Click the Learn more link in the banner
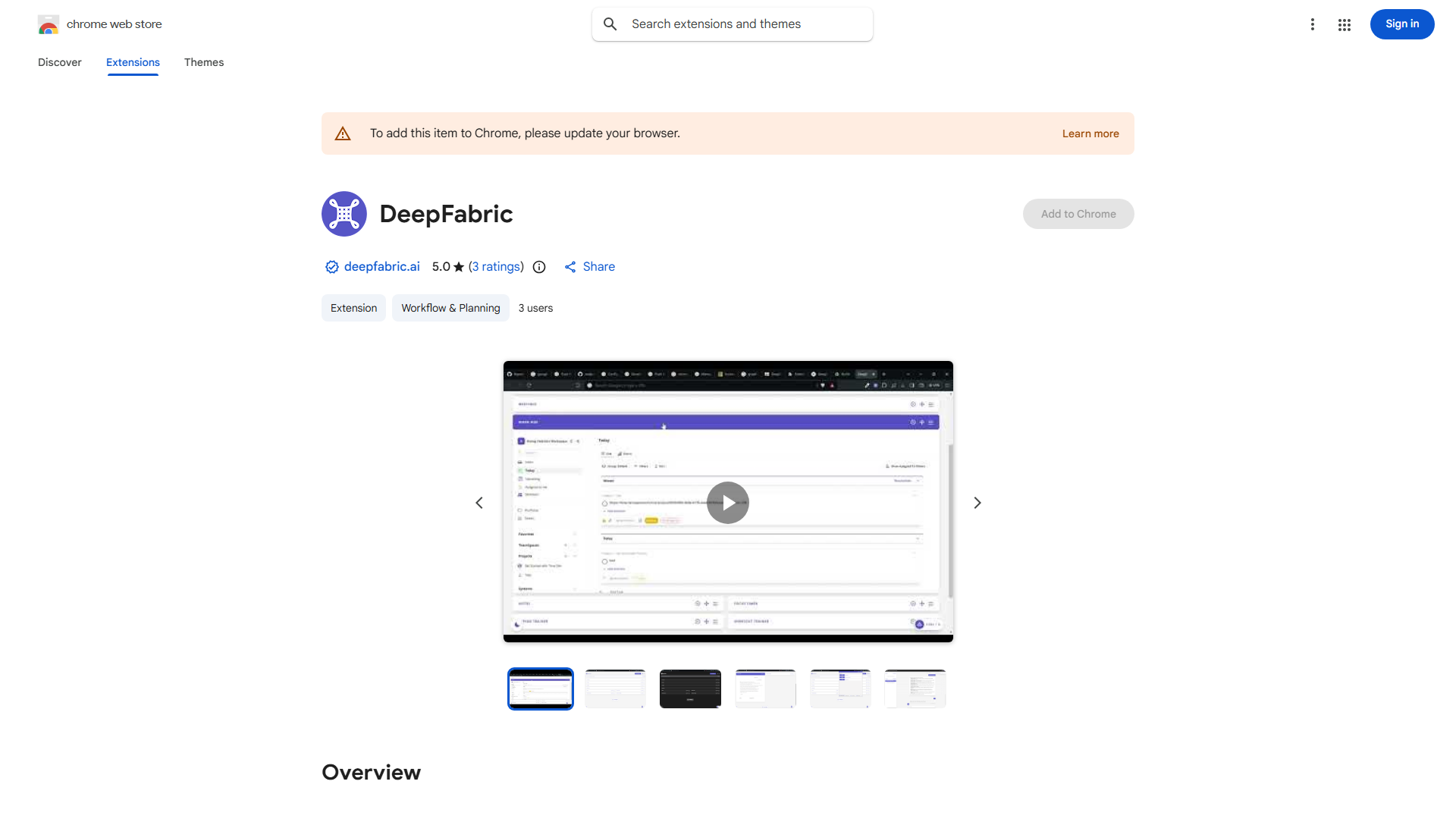1456x819 pixels. pyautogui.click(x=1090, y=133)
